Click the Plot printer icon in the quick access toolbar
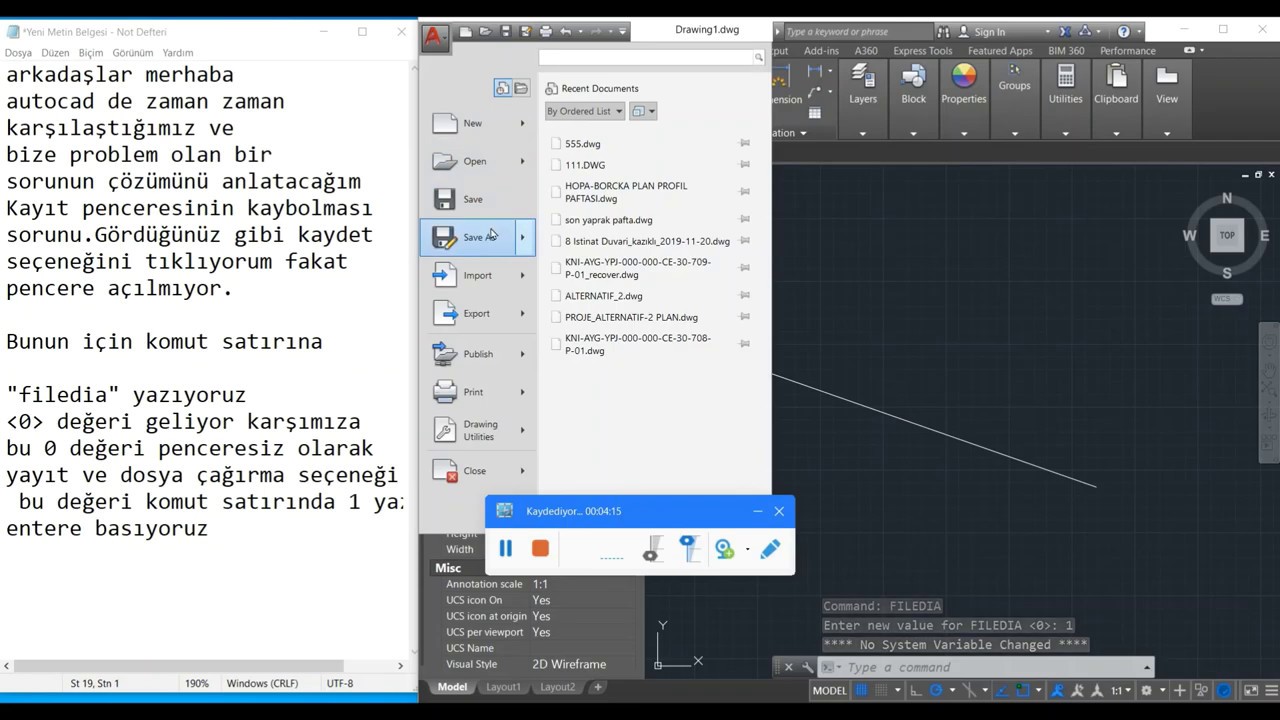 [x=547, y=32]
